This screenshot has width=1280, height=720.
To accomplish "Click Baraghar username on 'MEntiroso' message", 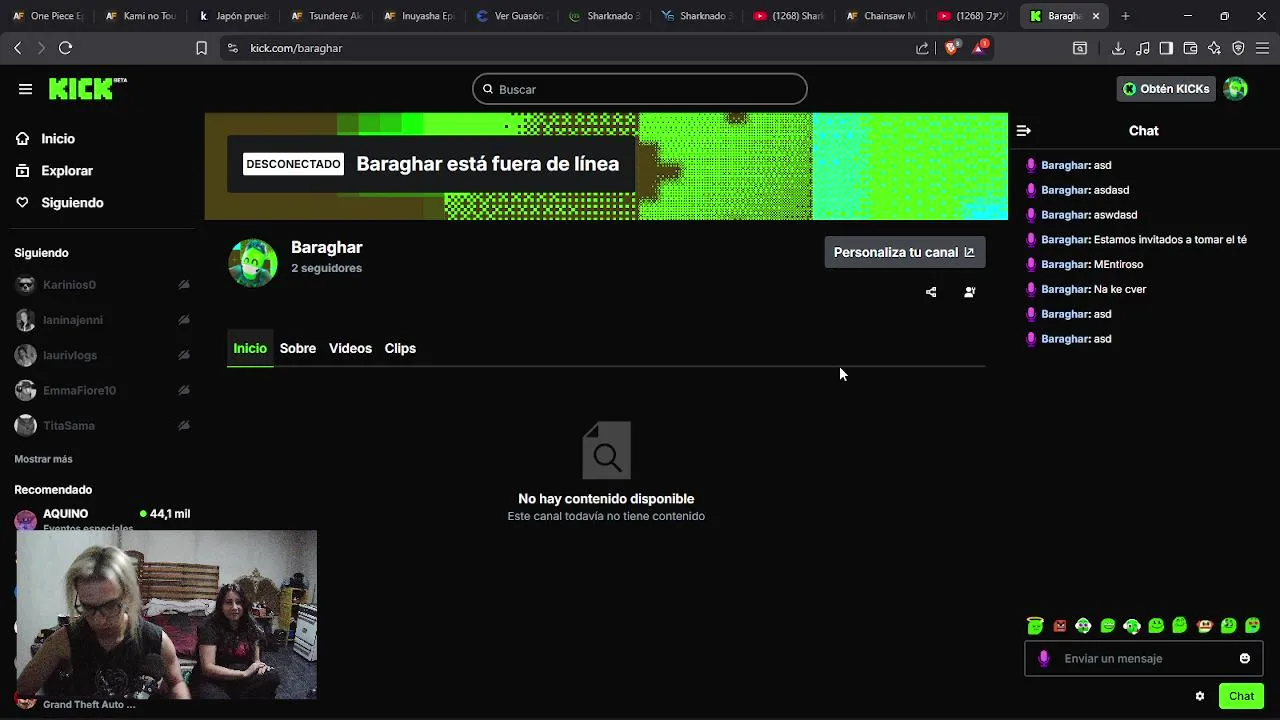I will click(x=1065, y=264).
